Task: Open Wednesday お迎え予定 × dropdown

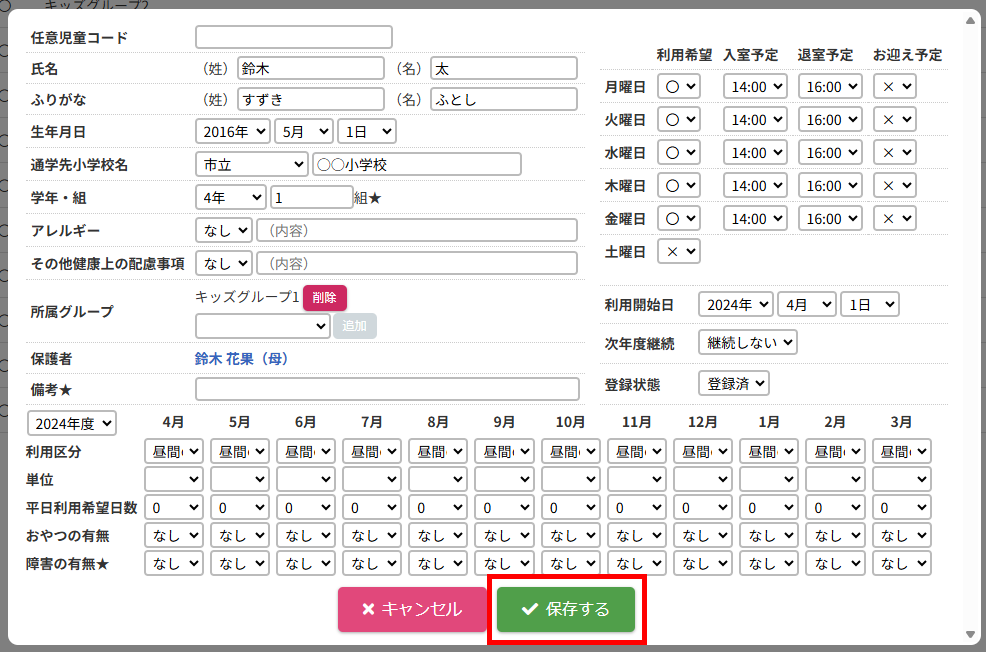Action: (894, 153)
